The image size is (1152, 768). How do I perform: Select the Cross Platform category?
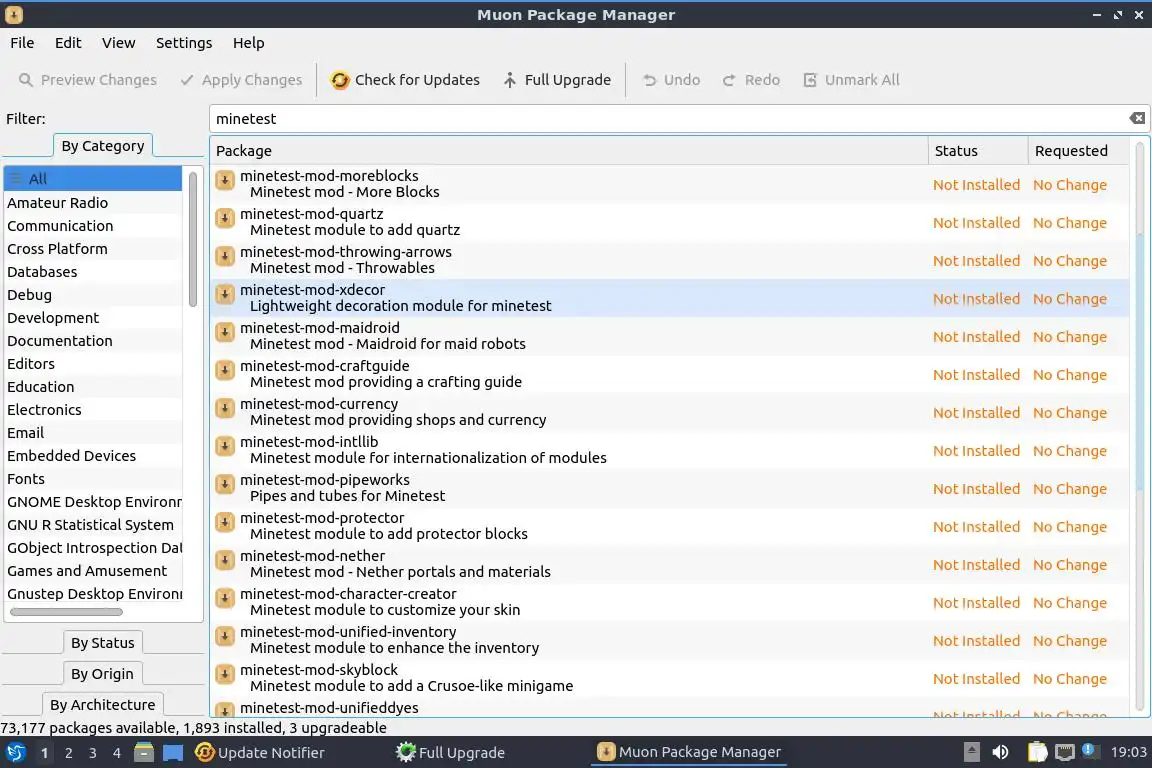click(x=93, y=248)
